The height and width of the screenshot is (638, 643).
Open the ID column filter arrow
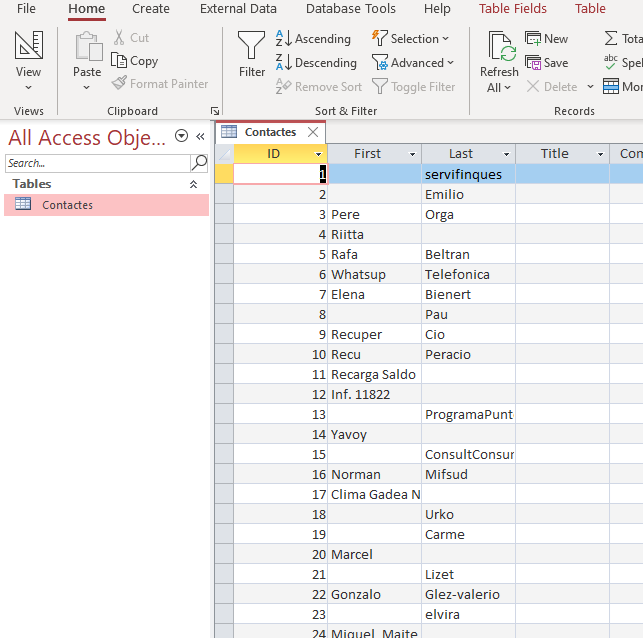[319, 154]
